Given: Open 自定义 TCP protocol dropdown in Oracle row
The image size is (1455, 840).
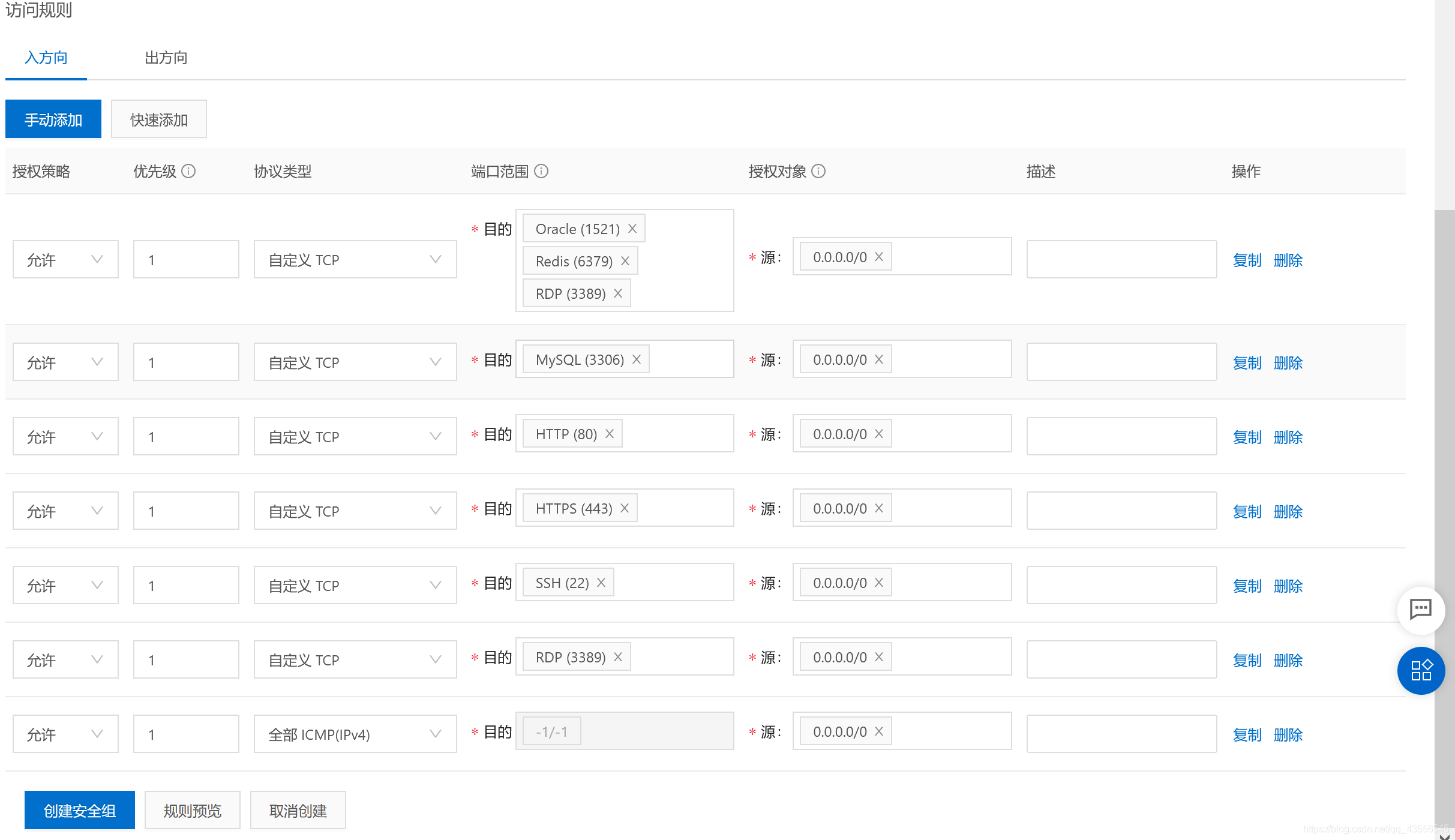Looking at the screenshot, I should coord(355,260).
